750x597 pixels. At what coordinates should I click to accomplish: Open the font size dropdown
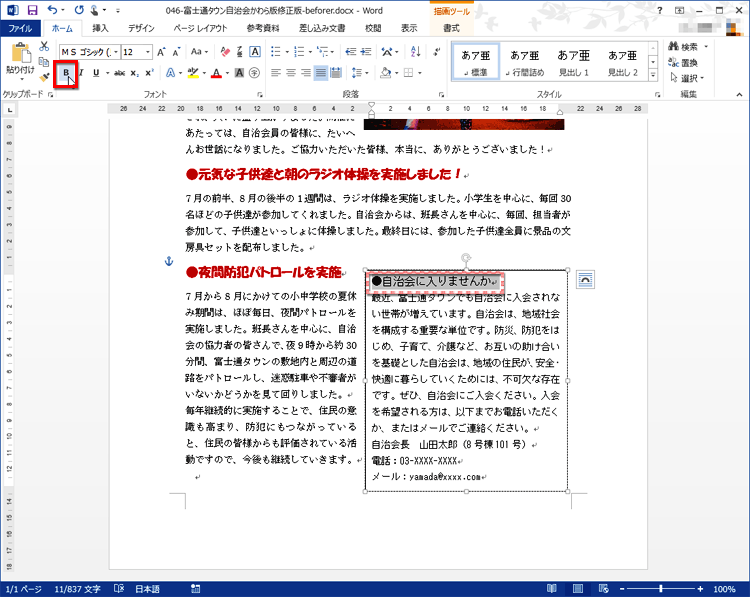click(x=148, y=52)
